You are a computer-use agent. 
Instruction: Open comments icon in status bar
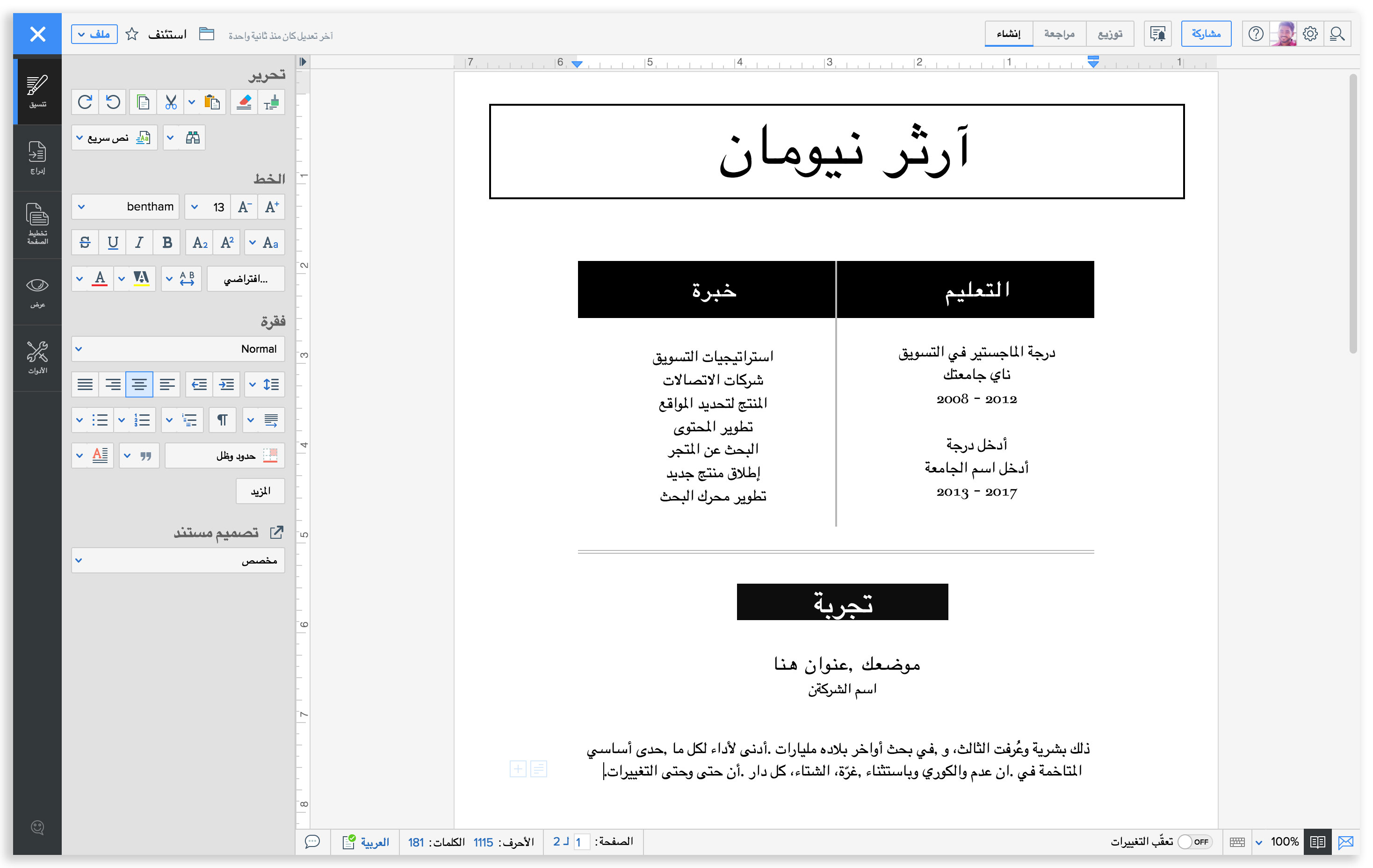coord(312,842)
